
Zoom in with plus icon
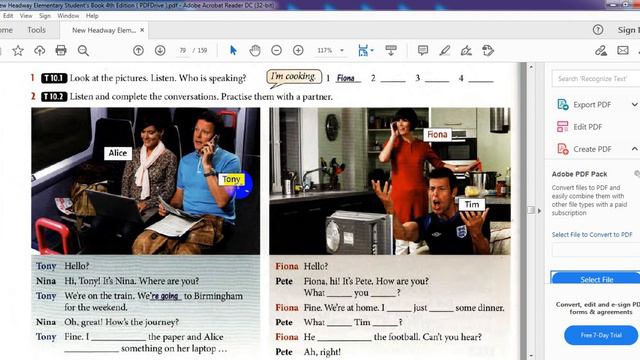tap(298, 51)
